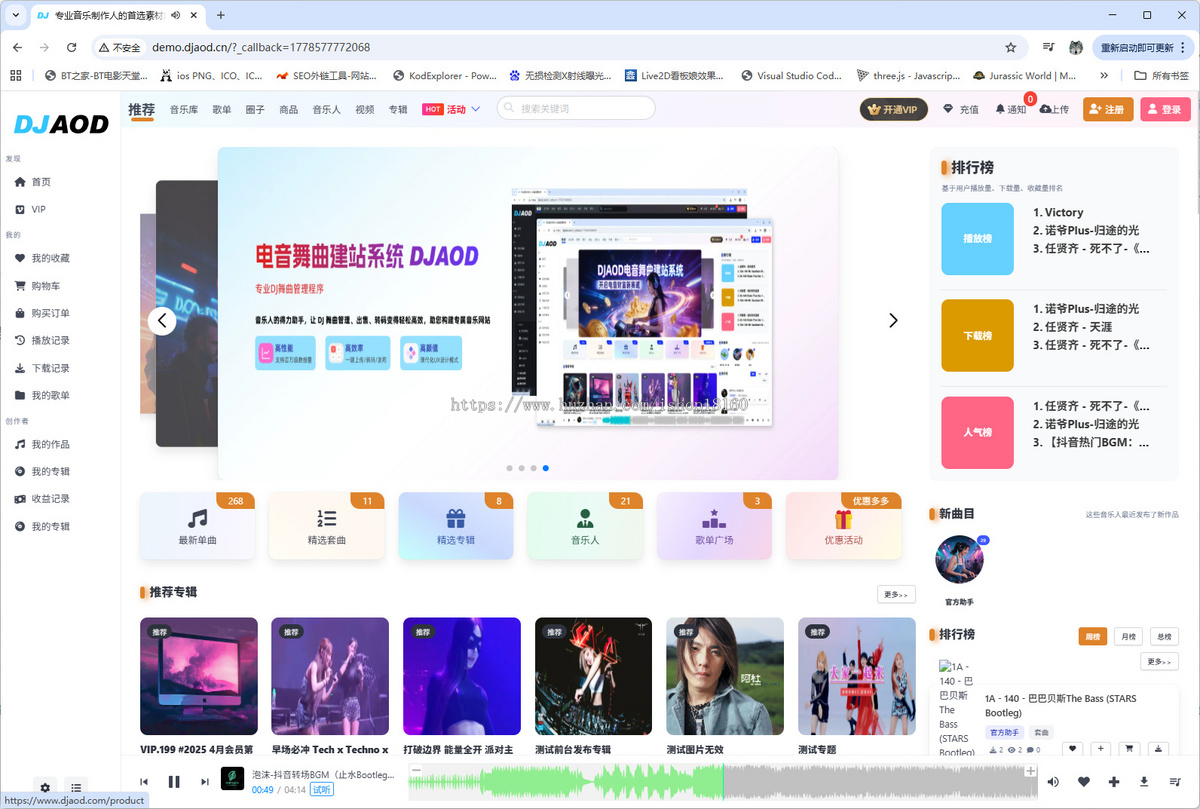Viewport: 1200px width, 809px height.
Task: Open 音乐库 in top navigation
Action: coord(183,109)
